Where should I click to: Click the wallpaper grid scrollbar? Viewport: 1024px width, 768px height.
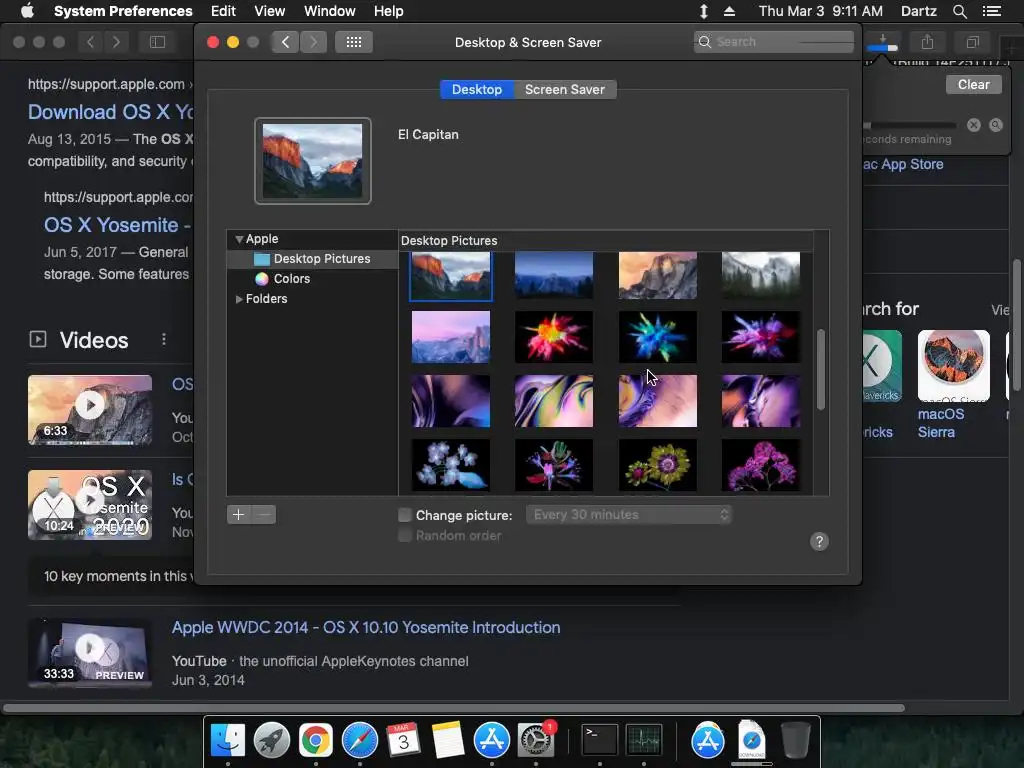(x=821, y=370)
